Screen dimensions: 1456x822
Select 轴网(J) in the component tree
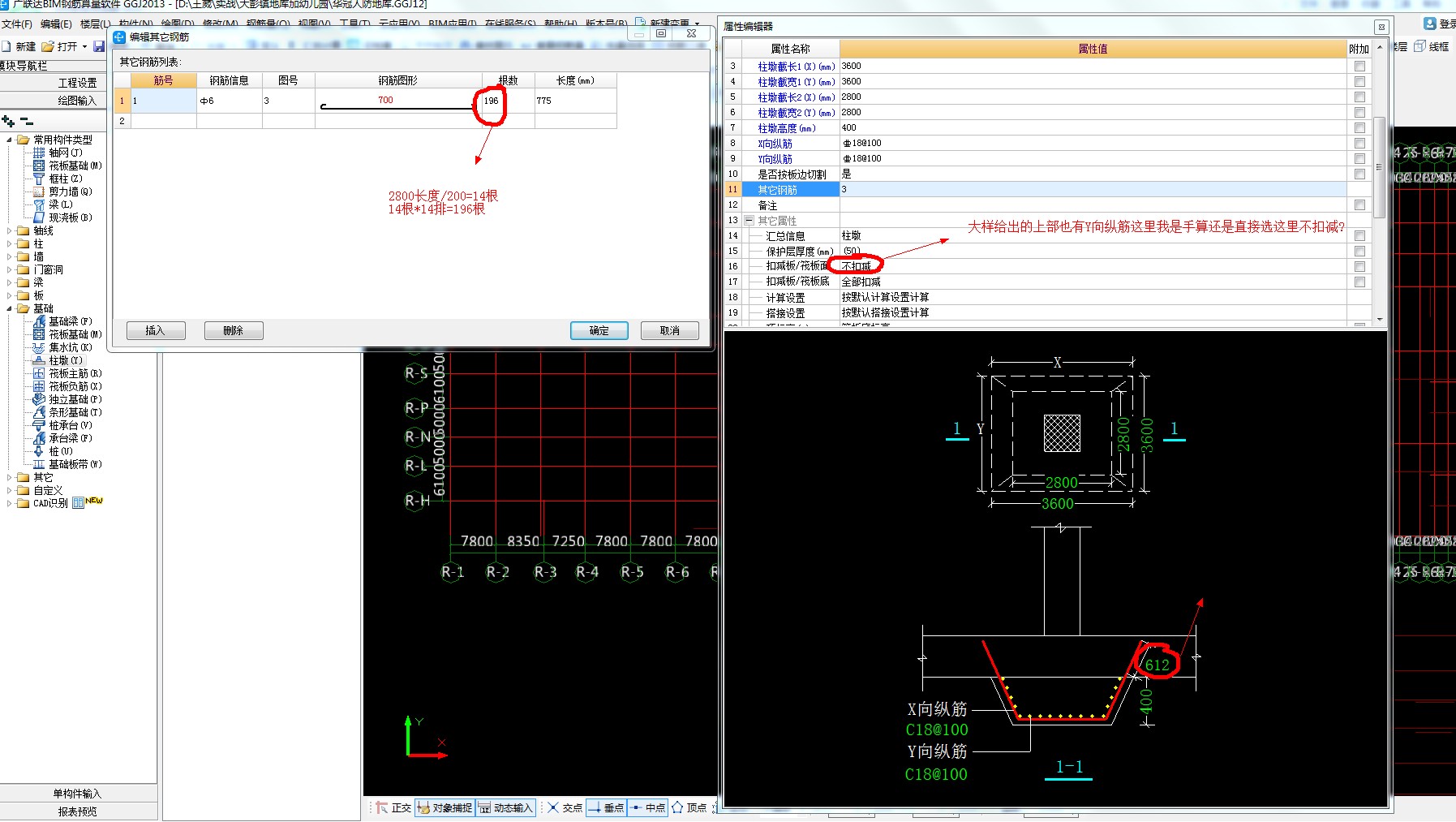pos(65,153)
